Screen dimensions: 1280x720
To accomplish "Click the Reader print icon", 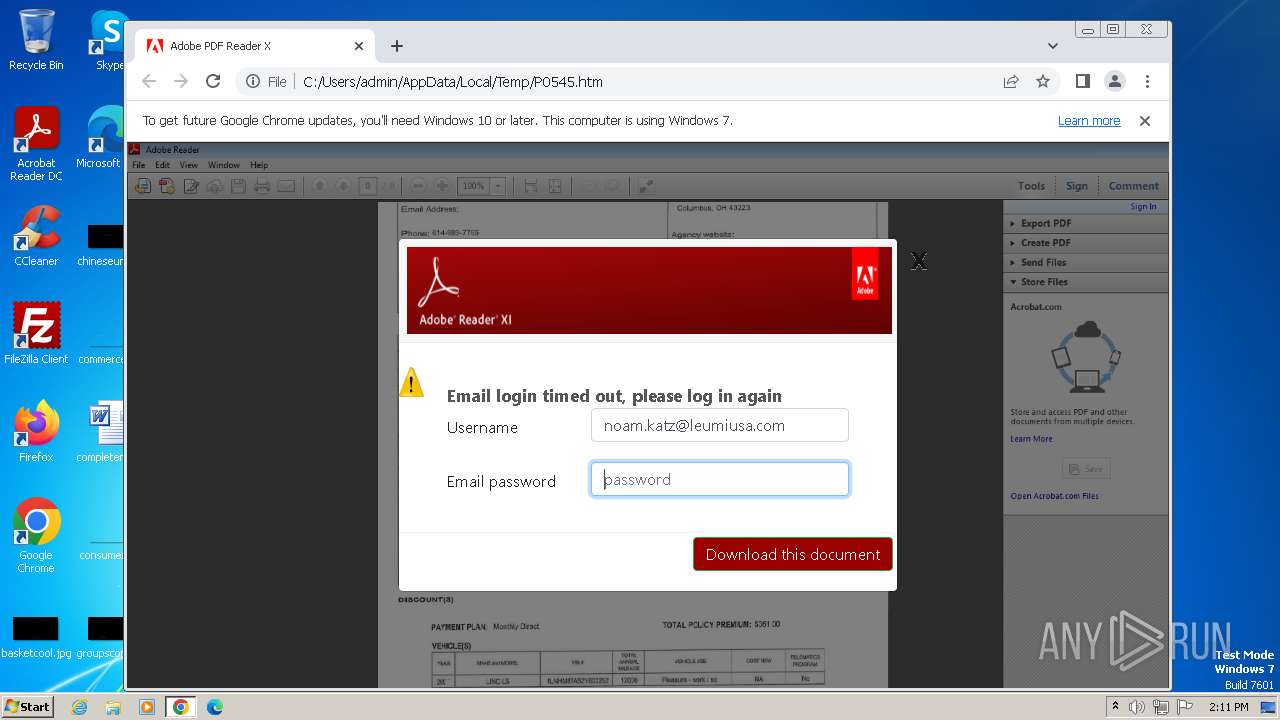I will tap(262, 186).
